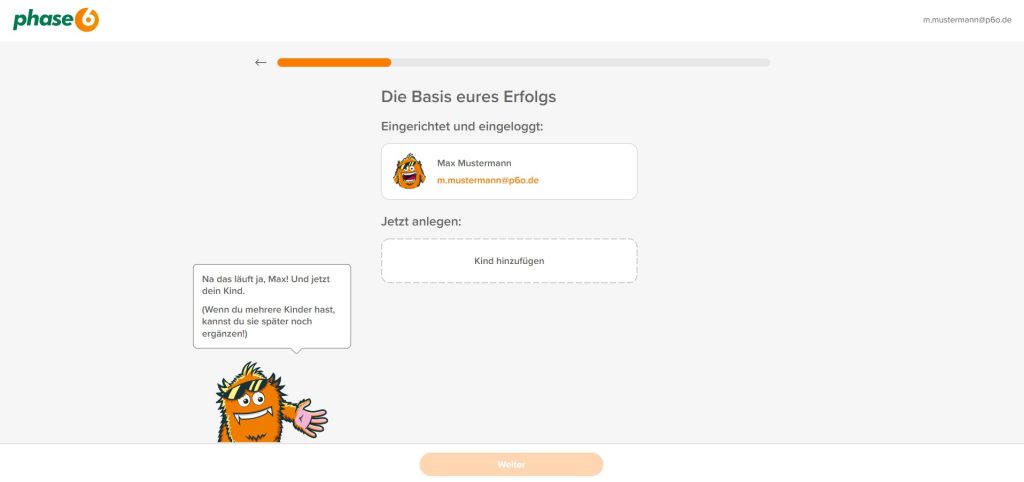Open the m.mustermann@p6o.de account menu top right

(x=967, y=20)
